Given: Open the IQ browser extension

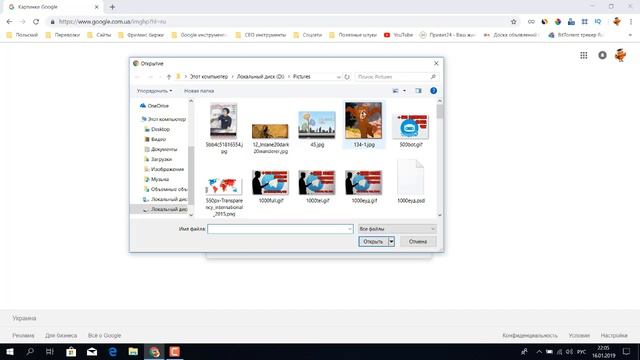Looking at the screenshot, I should [x=598, y=22].
